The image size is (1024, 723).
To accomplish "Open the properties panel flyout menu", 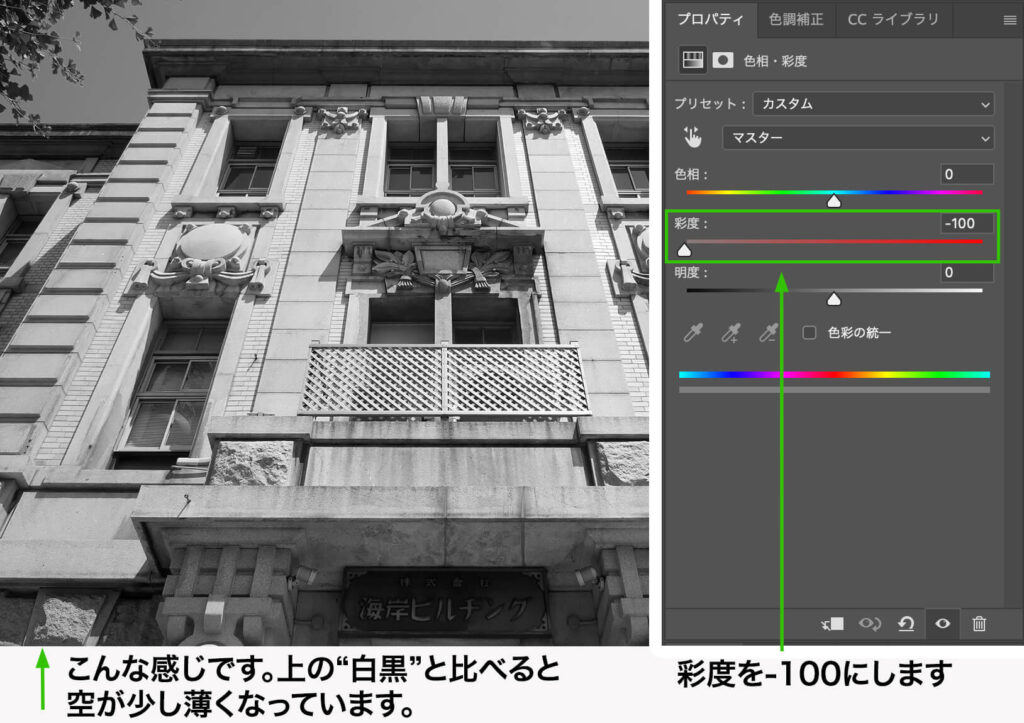I will pyautogui.click(x=1010, y=20).
